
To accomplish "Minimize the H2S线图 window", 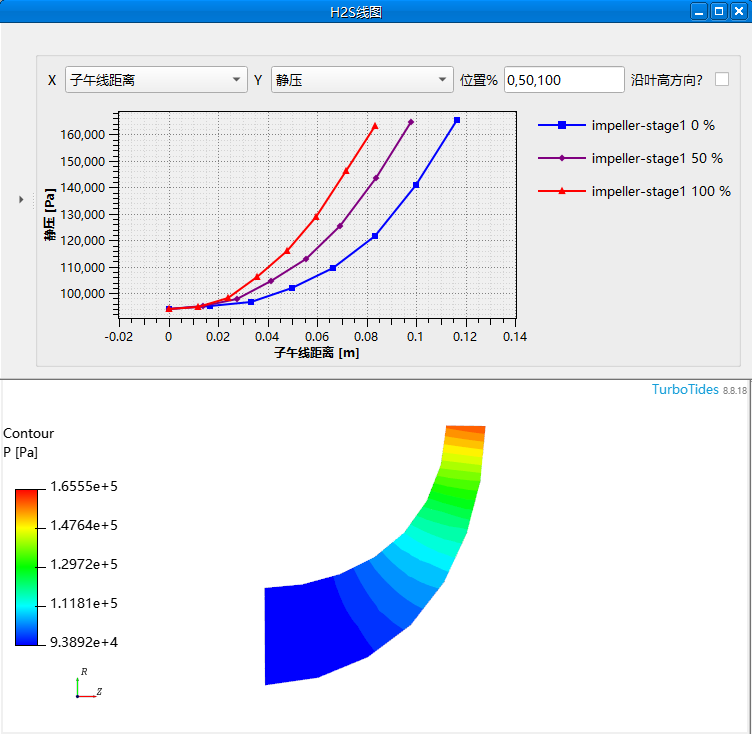I will point(699,11).
